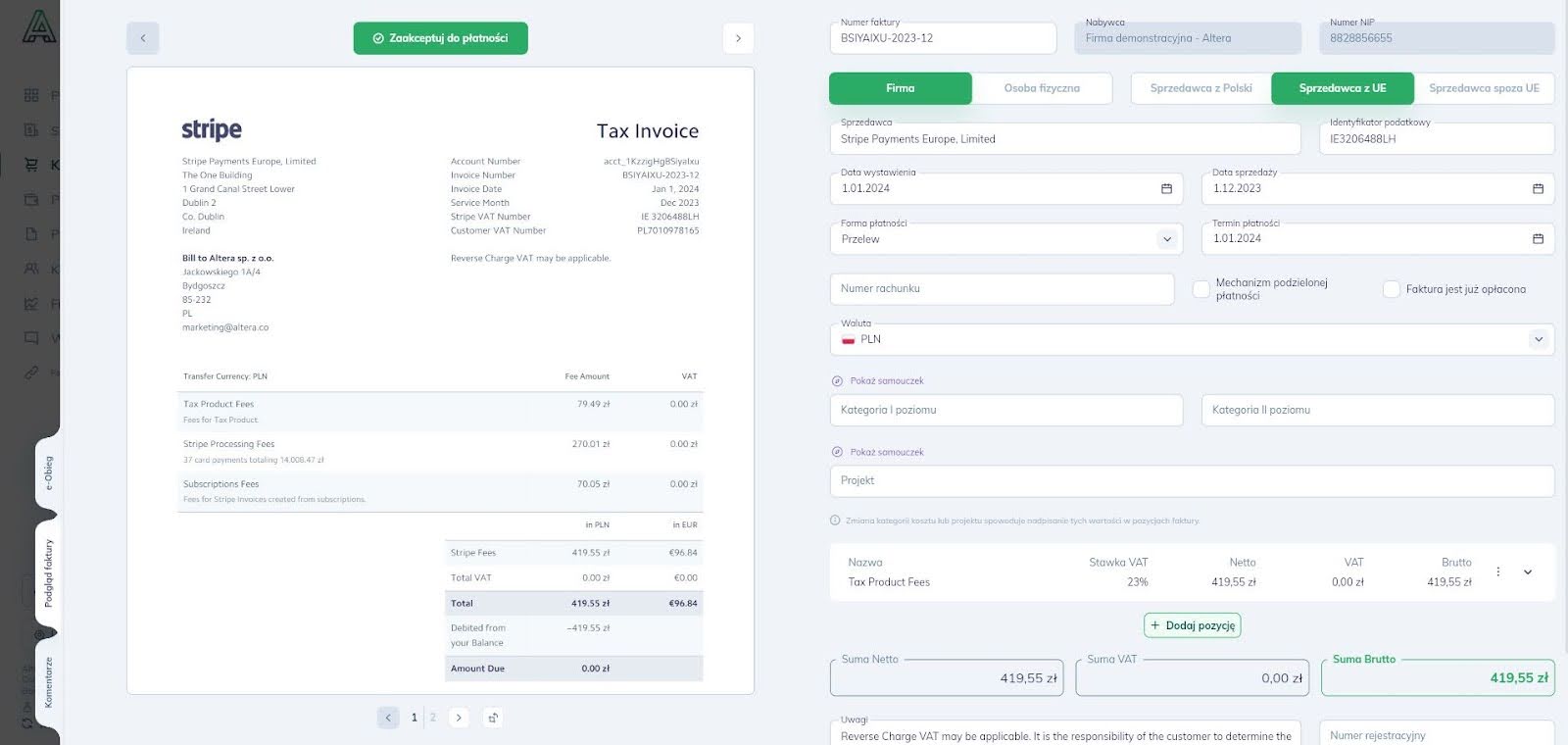The image size is (1568, 745).
Task: Click the stripe logo in invoice preview
Action: 212,129
